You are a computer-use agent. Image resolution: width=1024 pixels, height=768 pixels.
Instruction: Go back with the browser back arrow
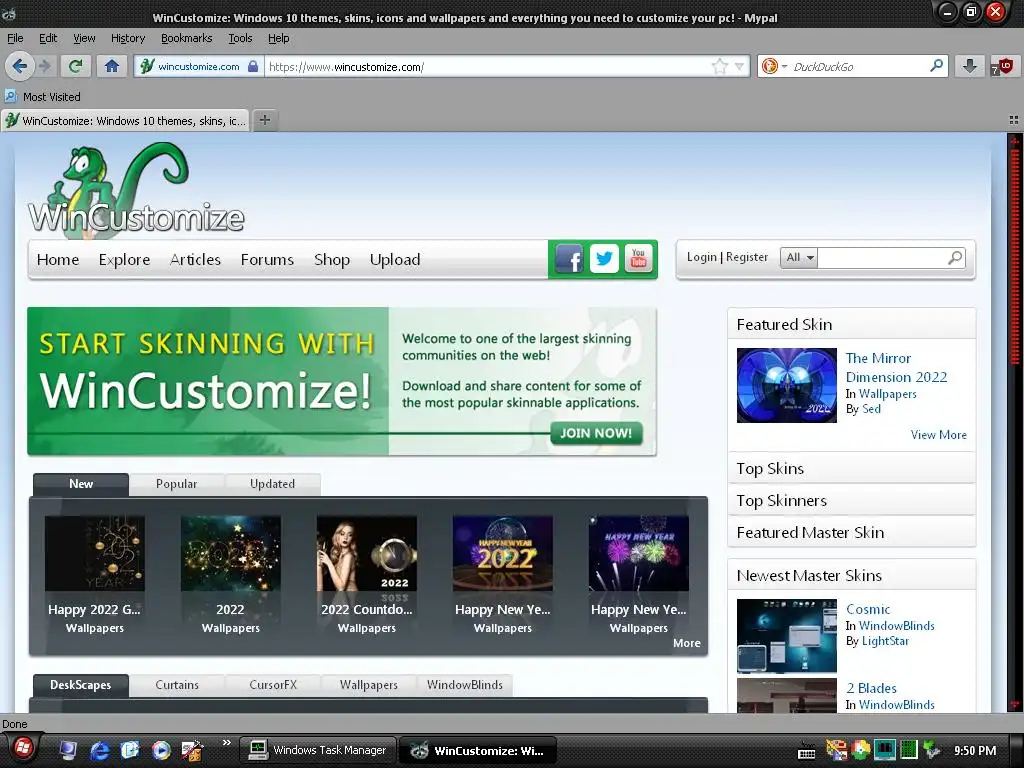(20, 66)
